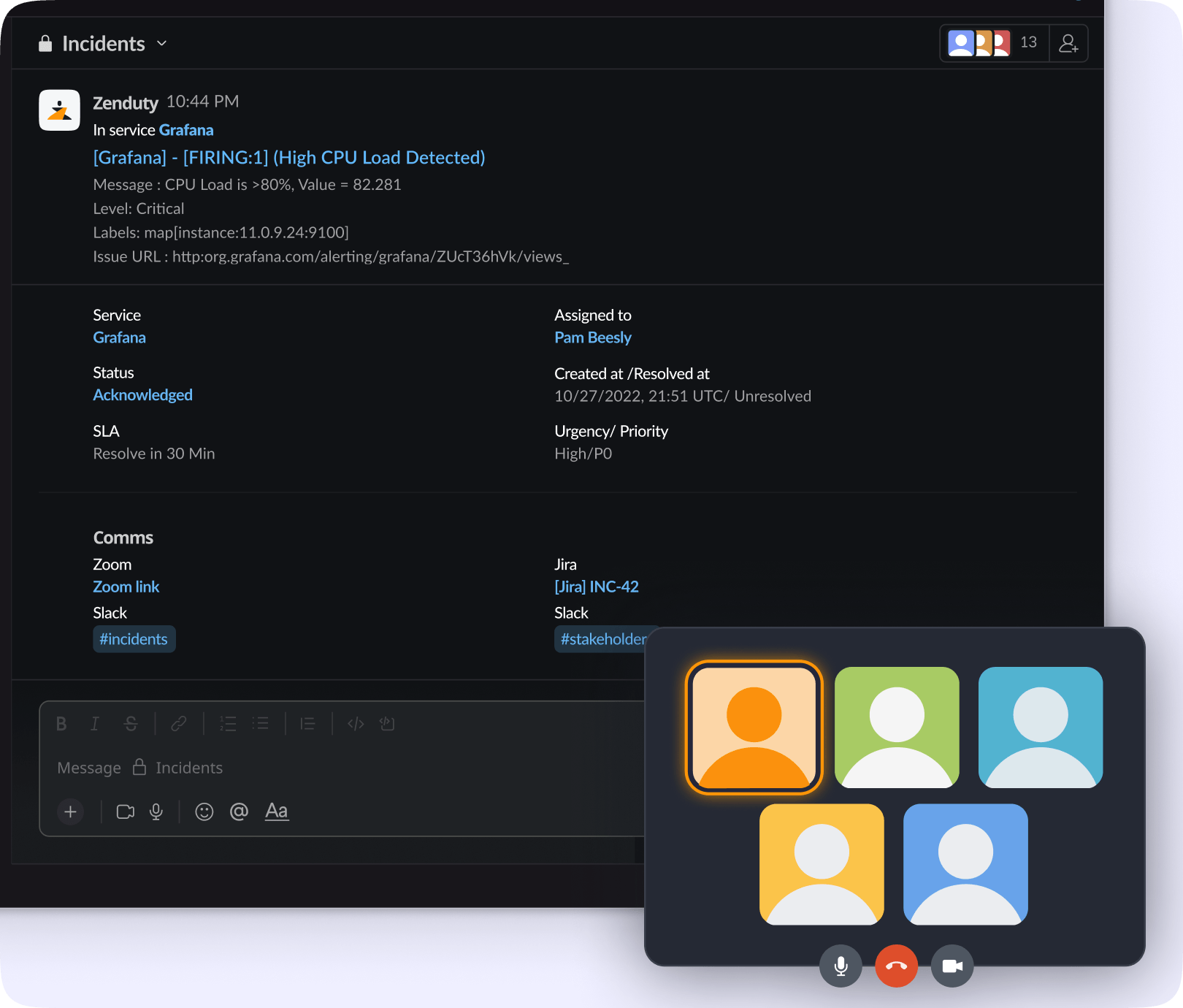Image resolution: width=1183 pixels, height=1008 pixels.
Task: Mute the microphone in the video call
Action: click(841, 966)
